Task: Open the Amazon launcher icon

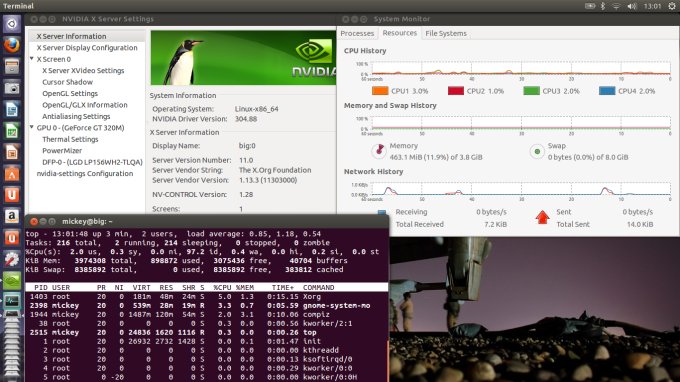Action: click(x=12, y=216)
